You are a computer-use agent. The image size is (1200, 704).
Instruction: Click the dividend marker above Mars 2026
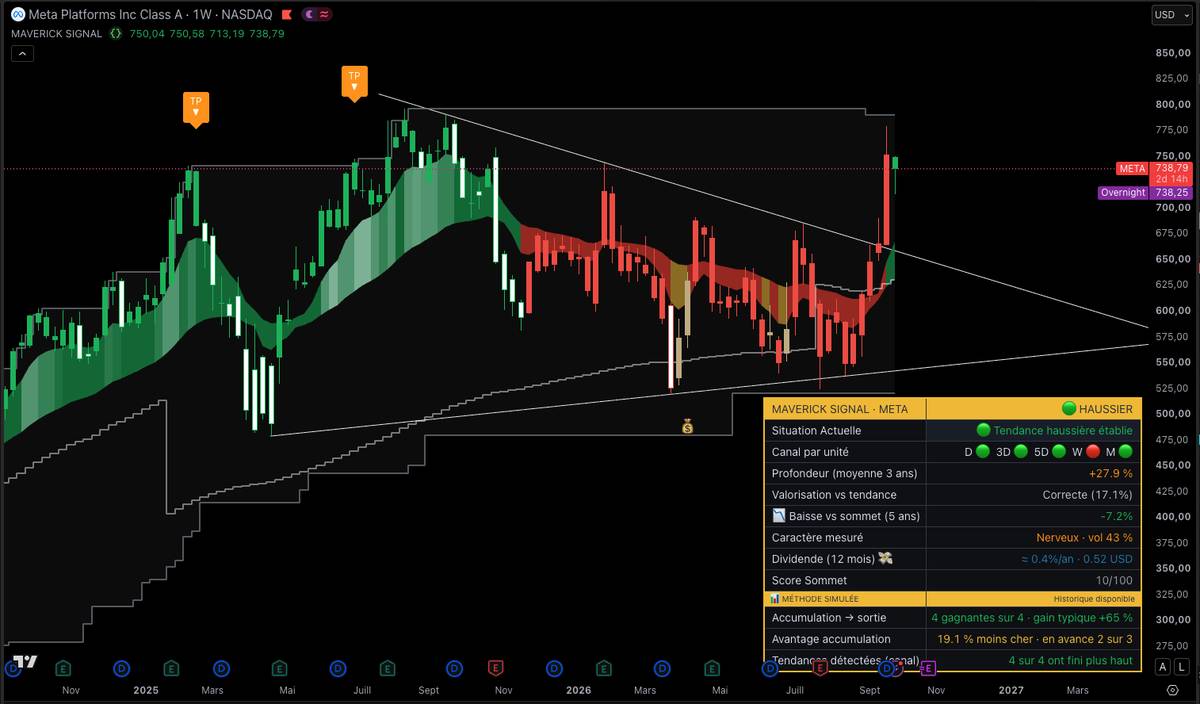[x=662, y=667]
